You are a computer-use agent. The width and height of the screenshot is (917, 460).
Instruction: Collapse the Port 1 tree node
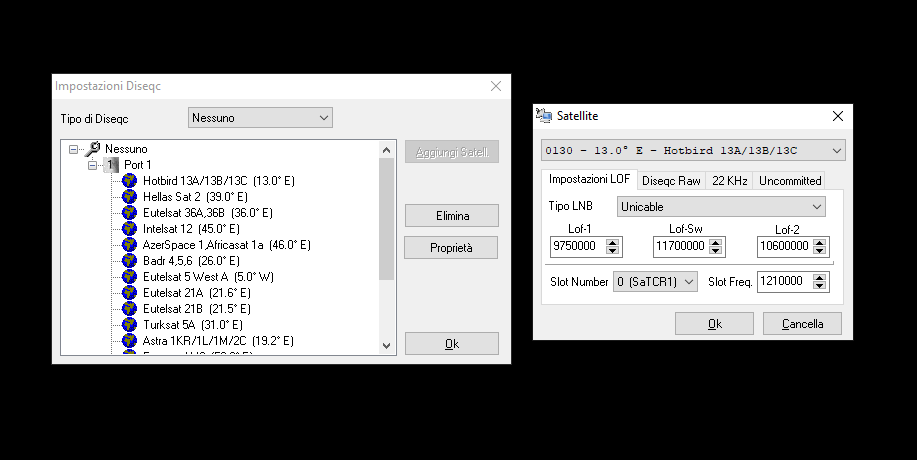pos(92,165)
